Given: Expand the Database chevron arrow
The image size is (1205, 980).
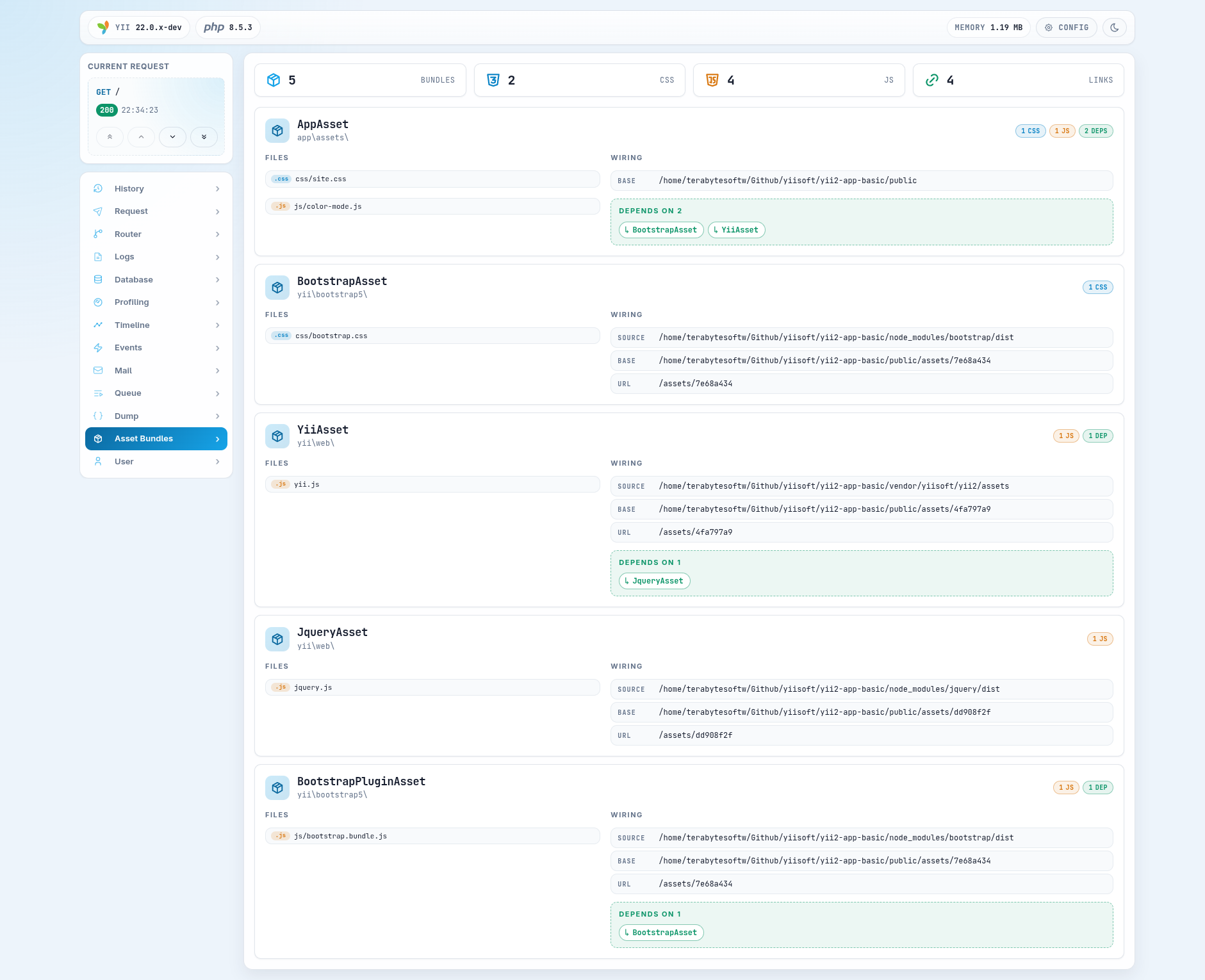Looking at the screenshot, I should 218,280.
